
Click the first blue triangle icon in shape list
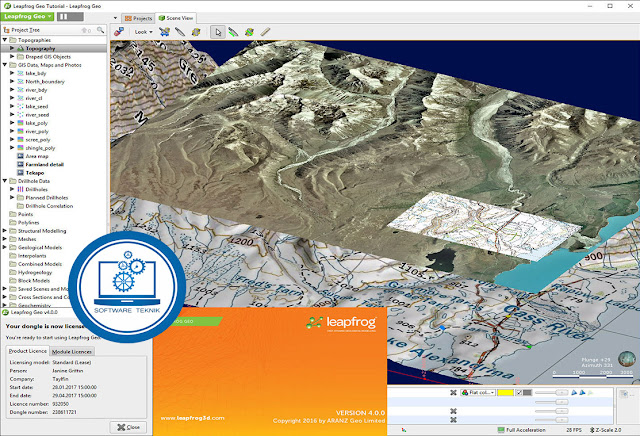coord(574,392)
